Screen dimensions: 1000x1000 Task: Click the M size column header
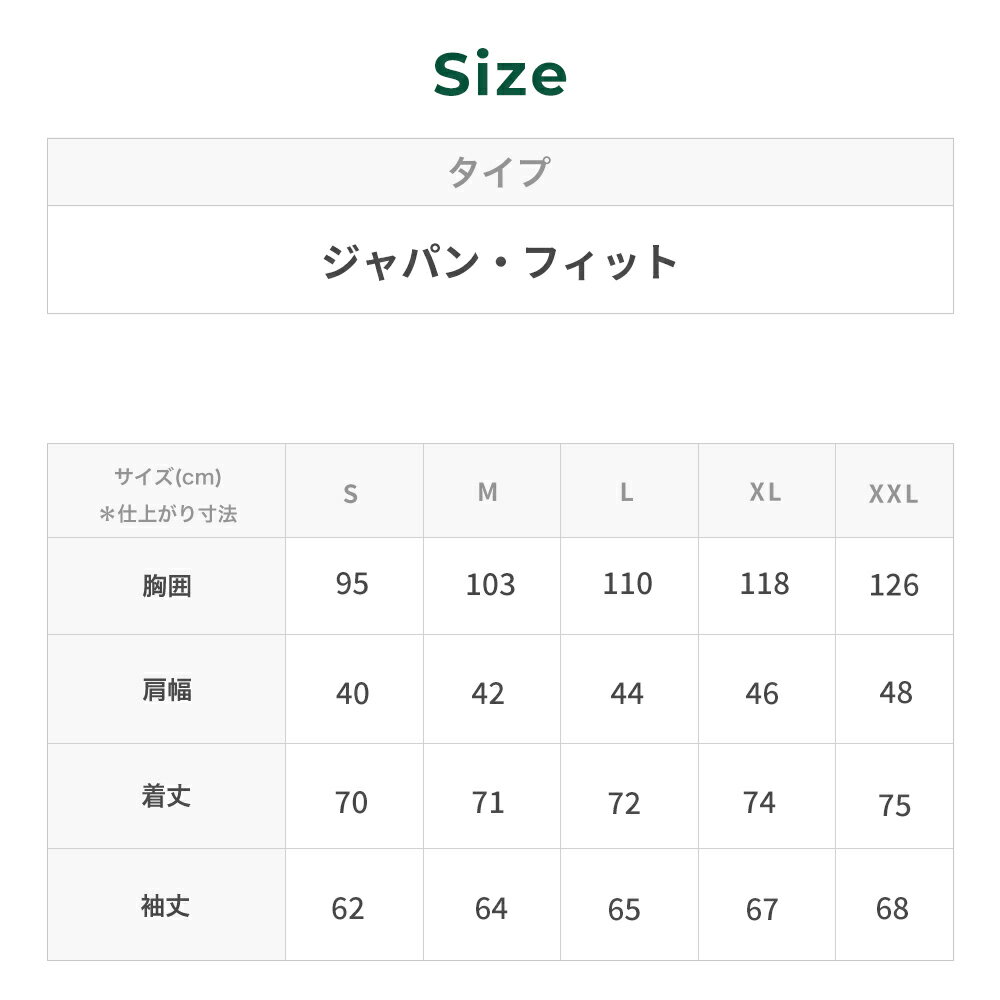pos(488,492)
